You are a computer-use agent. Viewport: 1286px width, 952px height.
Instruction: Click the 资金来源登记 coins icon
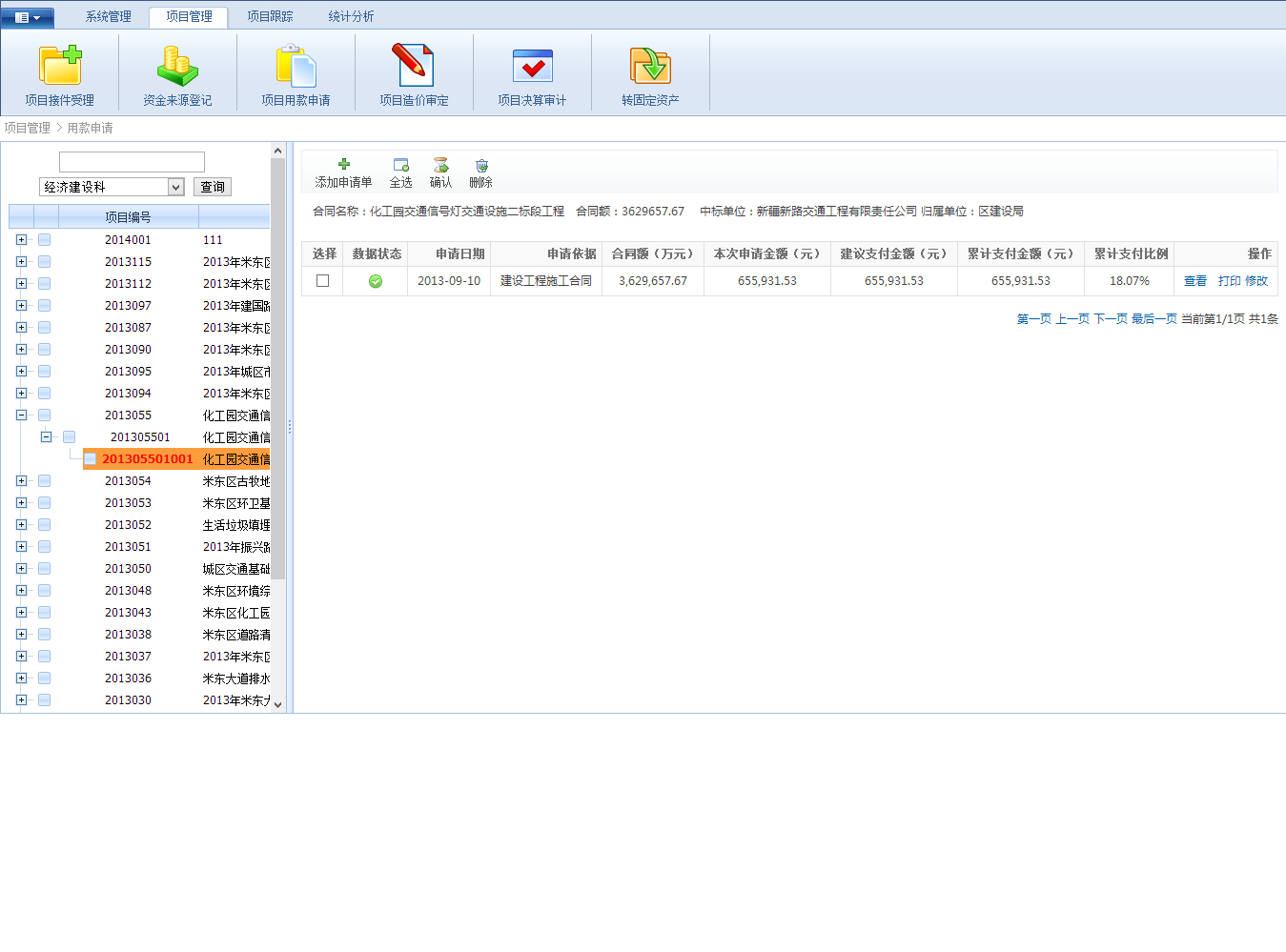pos(177,67)
